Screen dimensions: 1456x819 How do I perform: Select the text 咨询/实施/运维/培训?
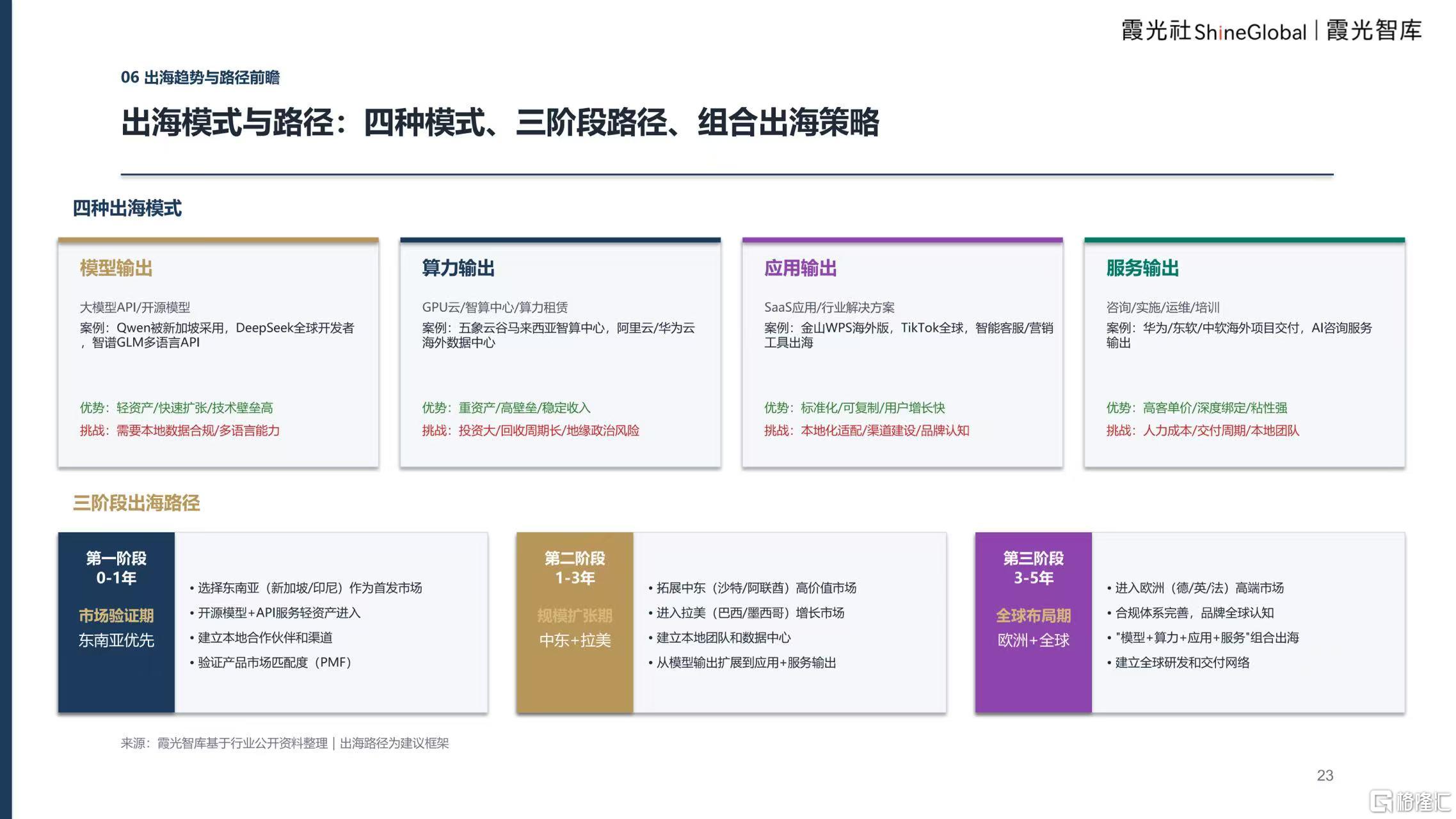pyautogui.click(x=1163, y=307)
